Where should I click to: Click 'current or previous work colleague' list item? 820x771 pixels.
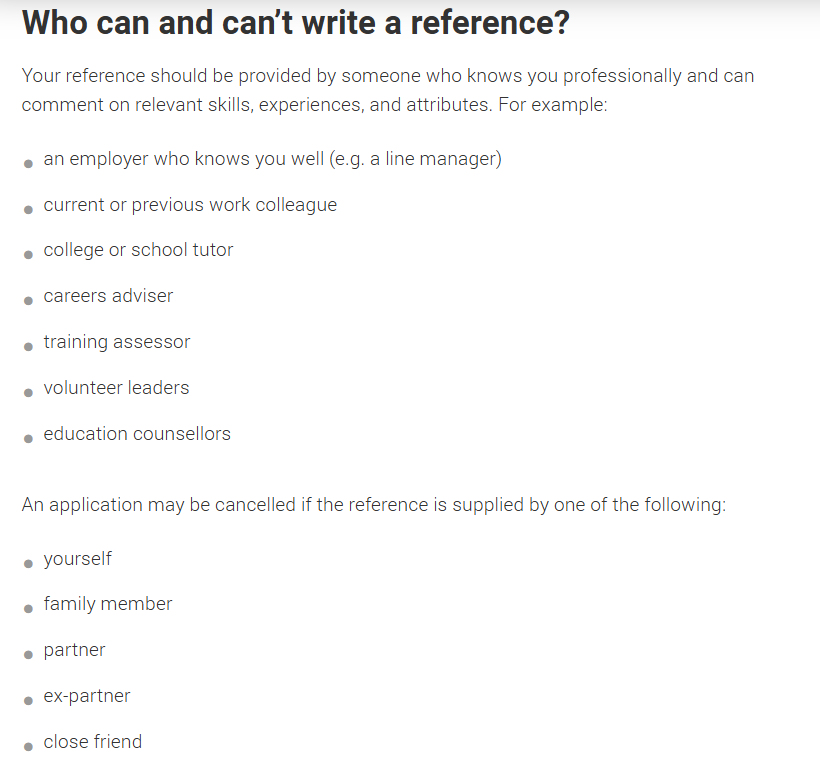[190, 205]
